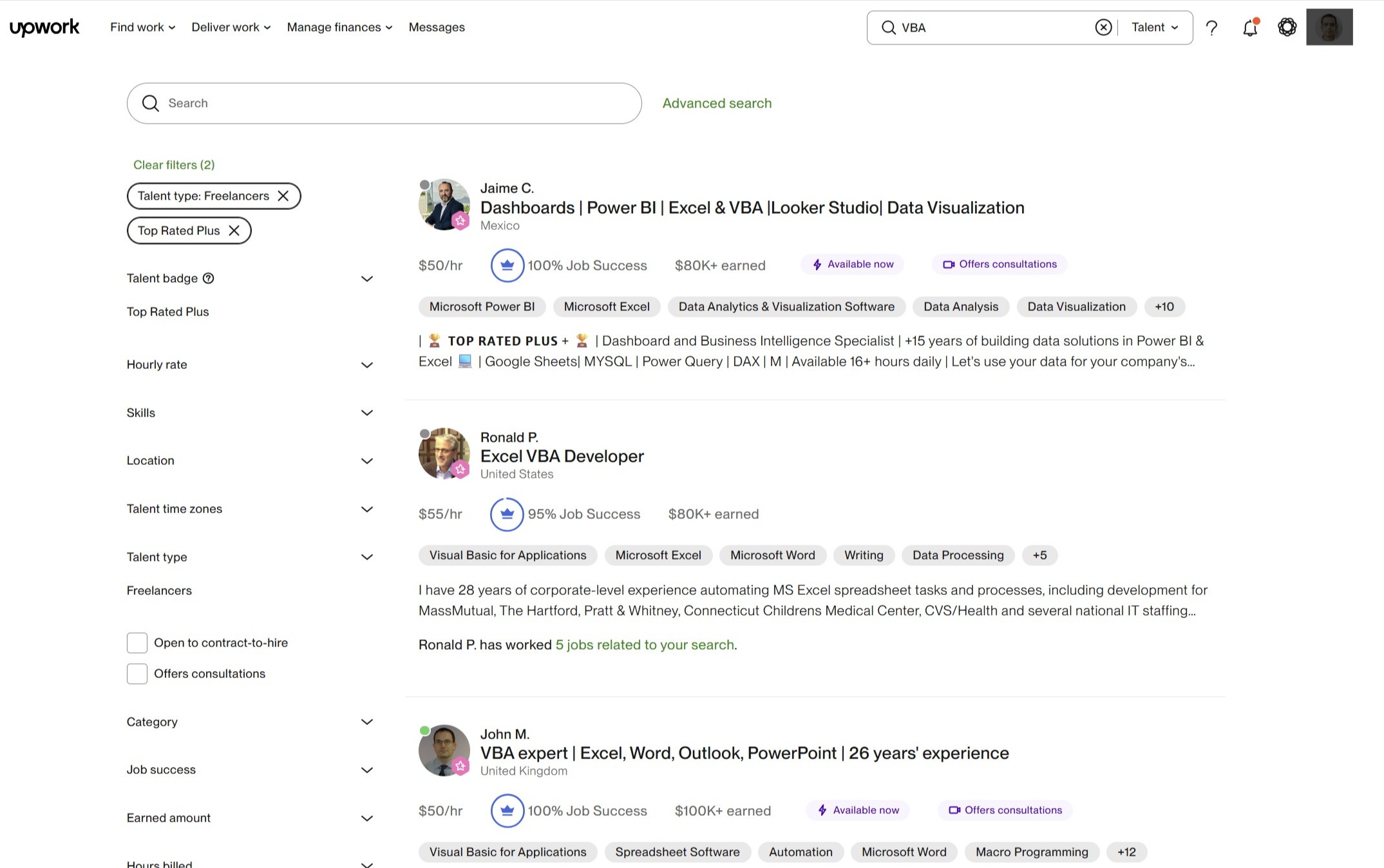Click the Spreadsheet Software skill tag
Viewport: 1384px width, 868px height.
click(x=677, y=852)
